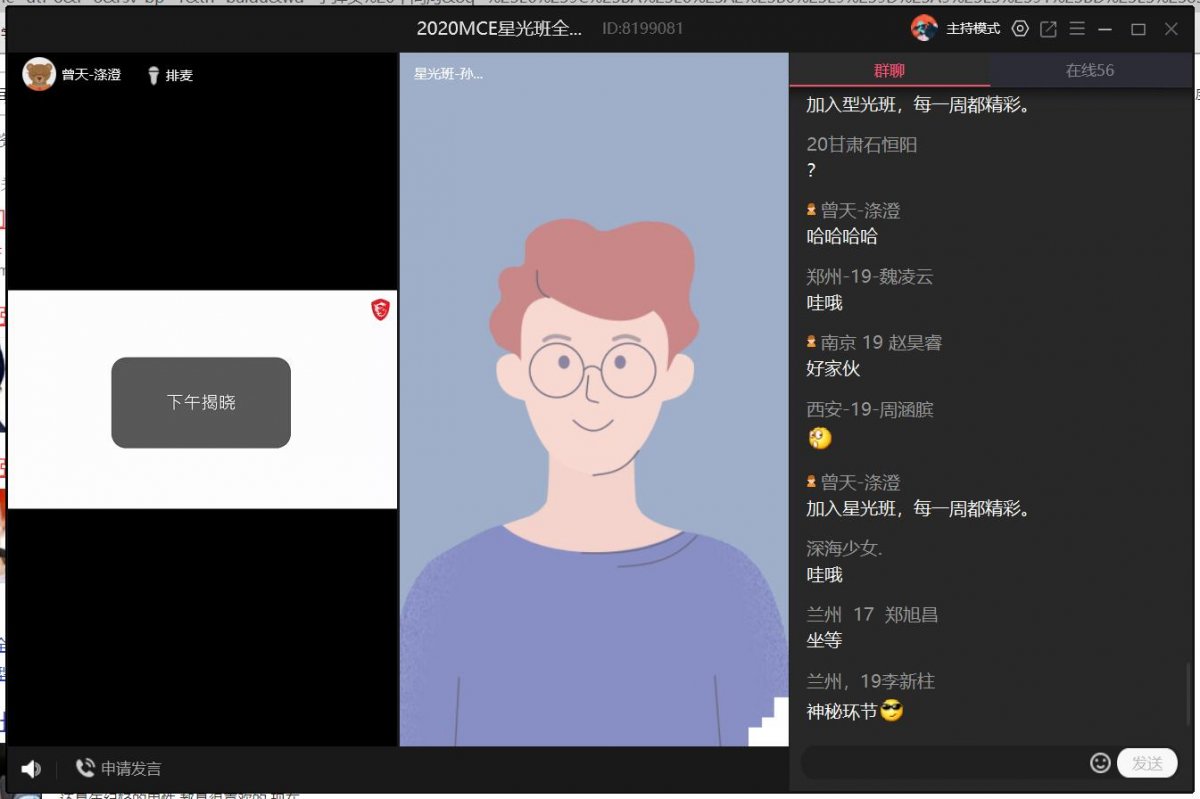The image size is (1200, 799).
Task: Click the red MSI shield logo
Action: pos(380,310)
